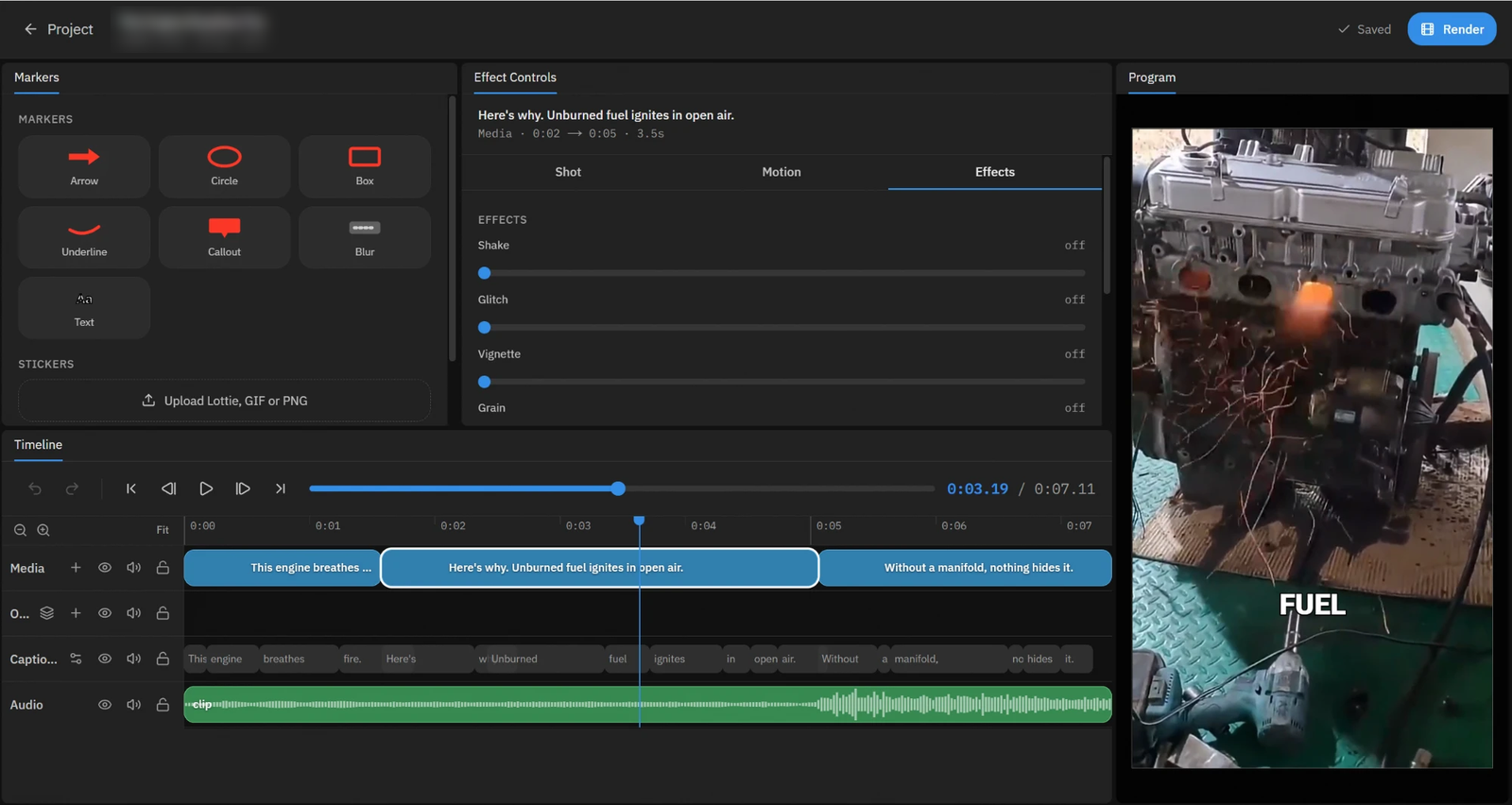Add a clip to Media track
Image resolution: width=1512 pixels, height=805 pixels.
[x=76, y=568]
